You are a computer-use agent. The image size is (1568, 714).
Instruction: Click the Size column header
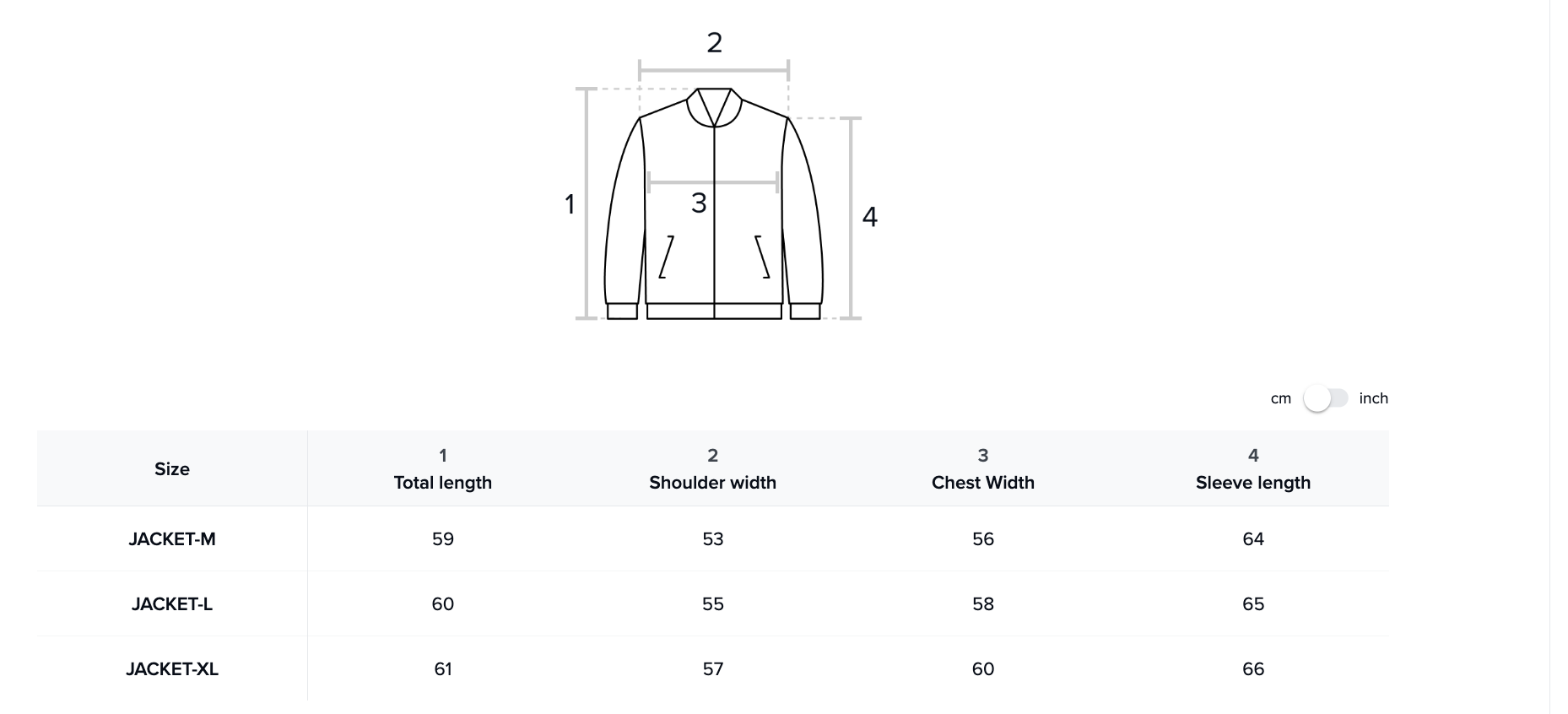172,468
